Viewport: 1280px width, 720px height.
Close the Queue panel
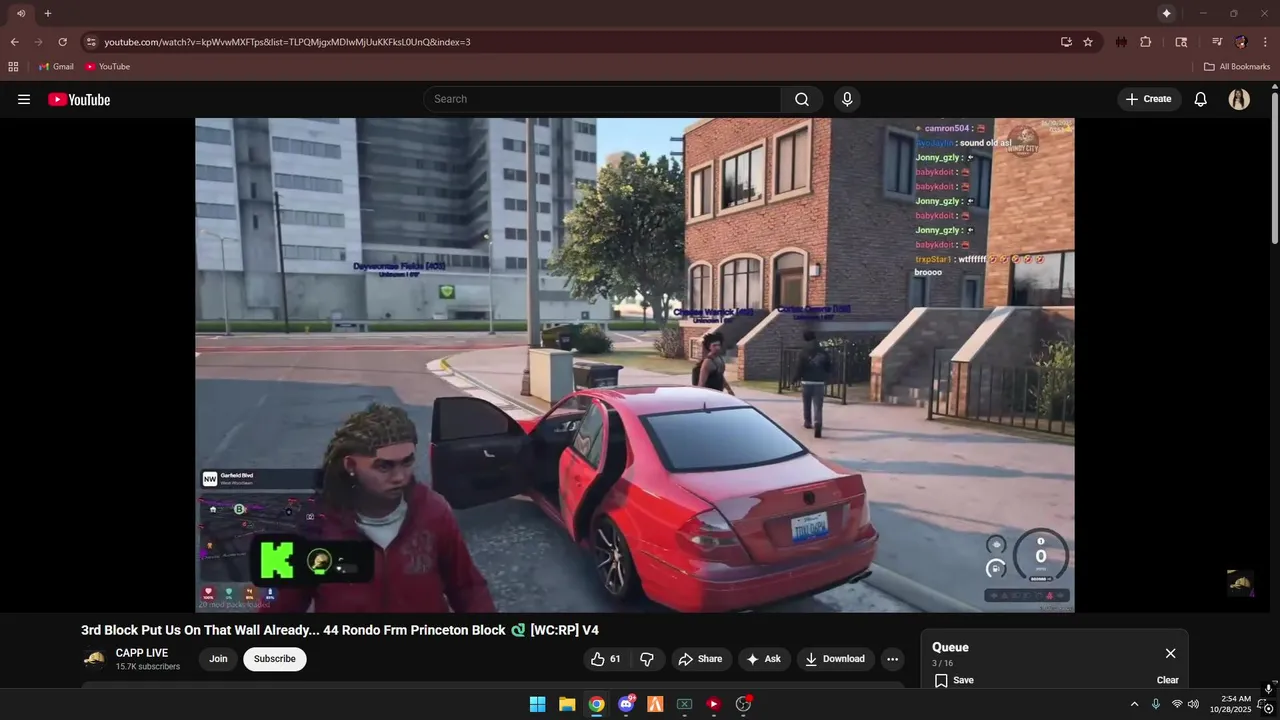(x=1170, y=653)
